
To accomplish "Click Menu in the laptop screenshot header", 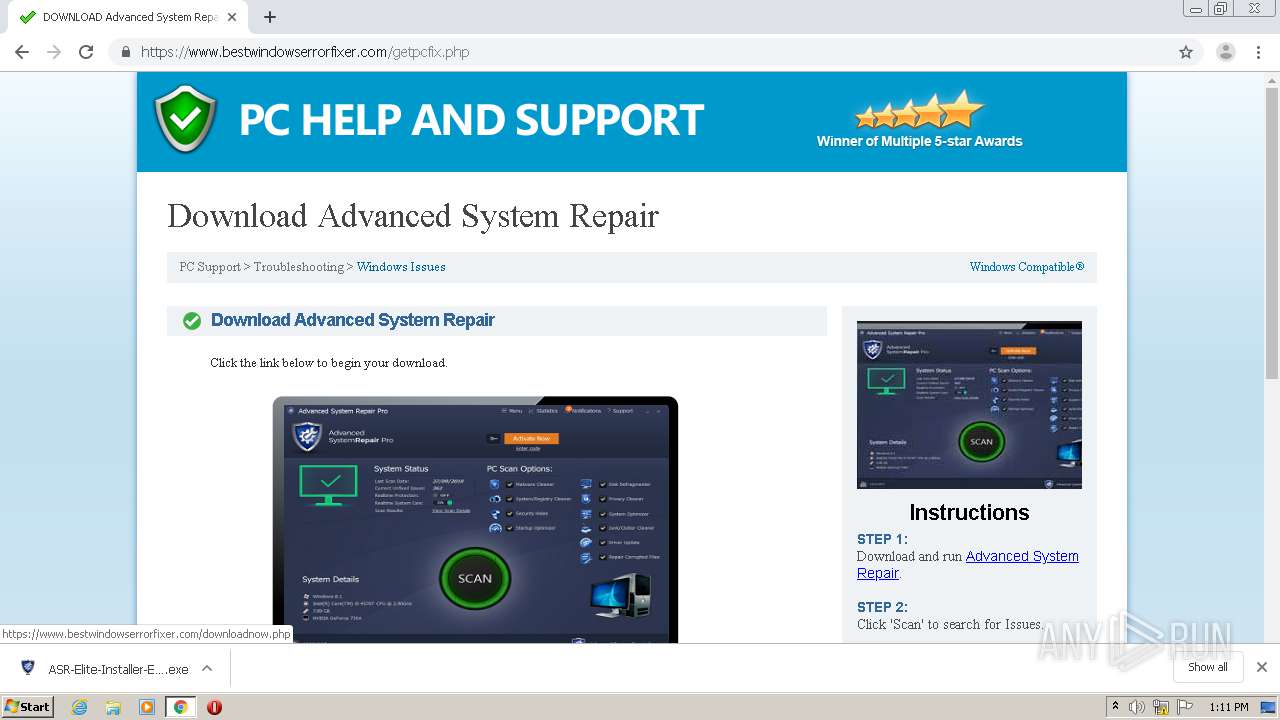I will coord(511,411).
